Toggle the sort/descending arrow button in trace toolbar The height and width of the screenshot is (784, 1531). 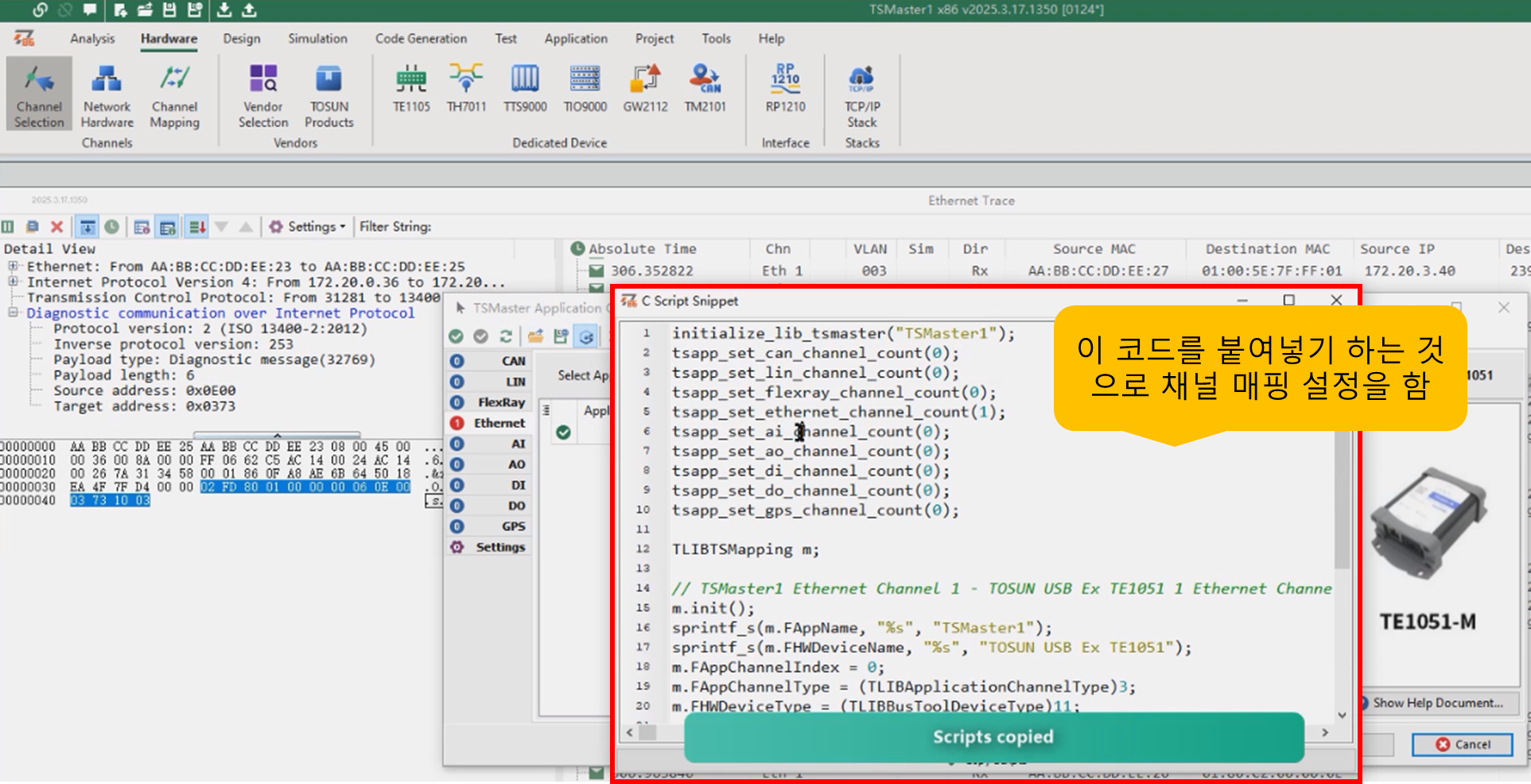pos(196,227)
